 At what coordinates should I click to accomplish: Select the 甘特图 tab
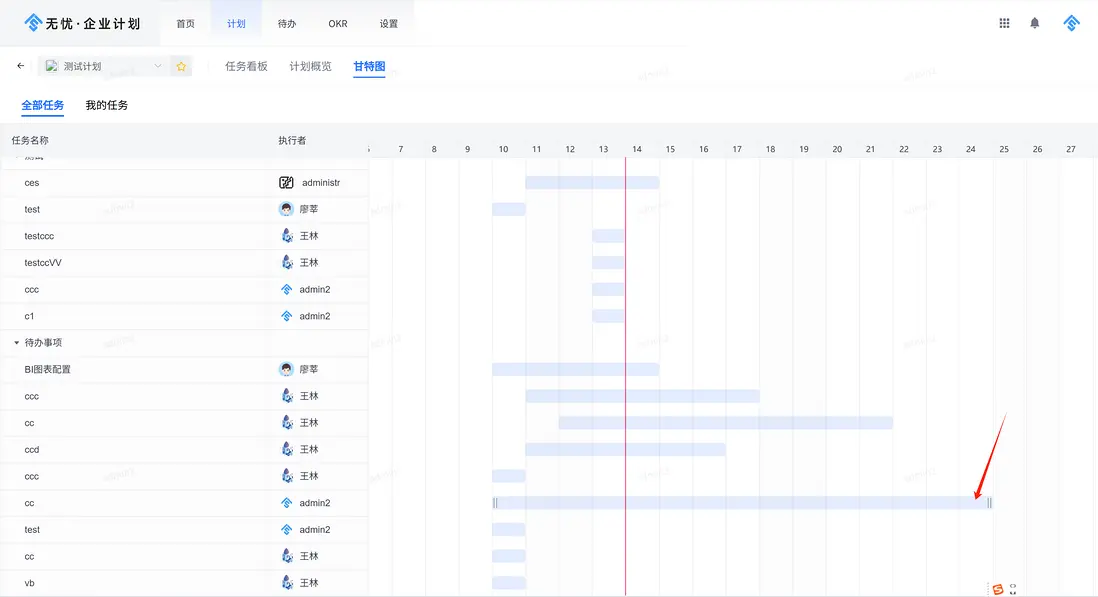click(369, 66)
